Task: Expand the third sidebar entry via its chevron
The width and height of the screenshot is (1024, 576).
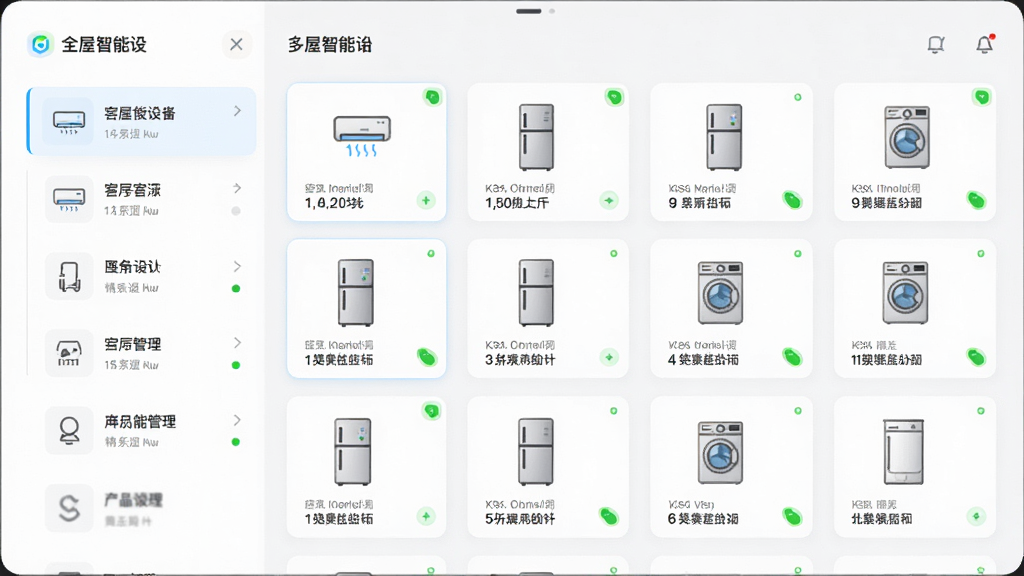Action: pos(237,266)
